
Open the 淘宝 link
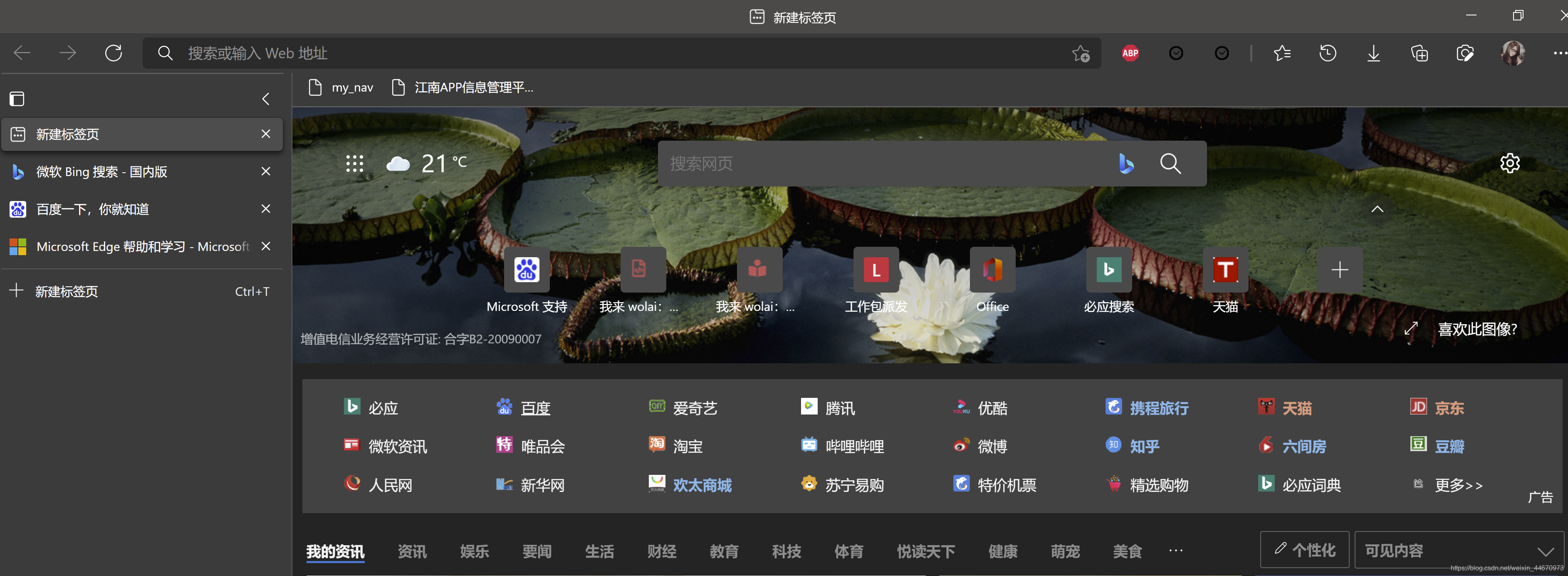pos(687,446)
